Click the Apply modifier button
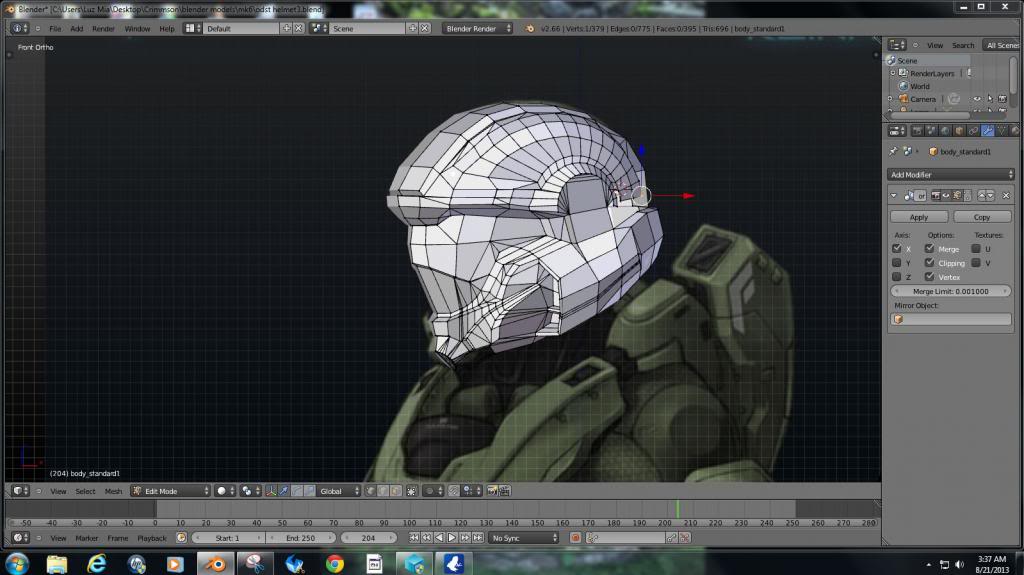Viewport: 1024px width, 575px height. (x=919, y=217)
